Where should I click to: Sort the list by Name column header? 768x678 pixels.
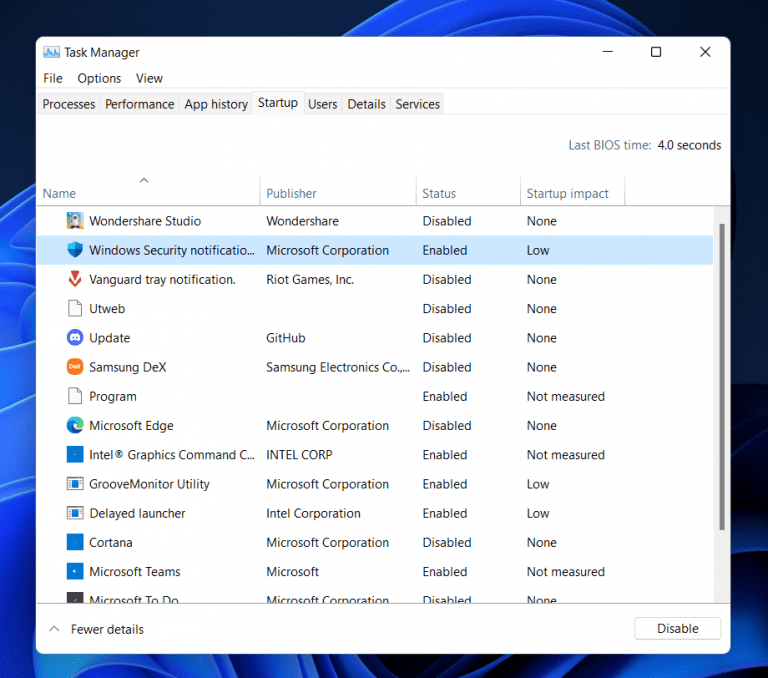tap(60, 193)
